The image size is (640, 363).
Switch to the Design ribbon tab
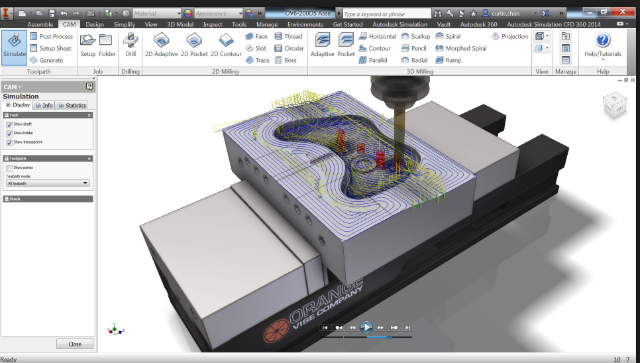click(x=95, y=24)
